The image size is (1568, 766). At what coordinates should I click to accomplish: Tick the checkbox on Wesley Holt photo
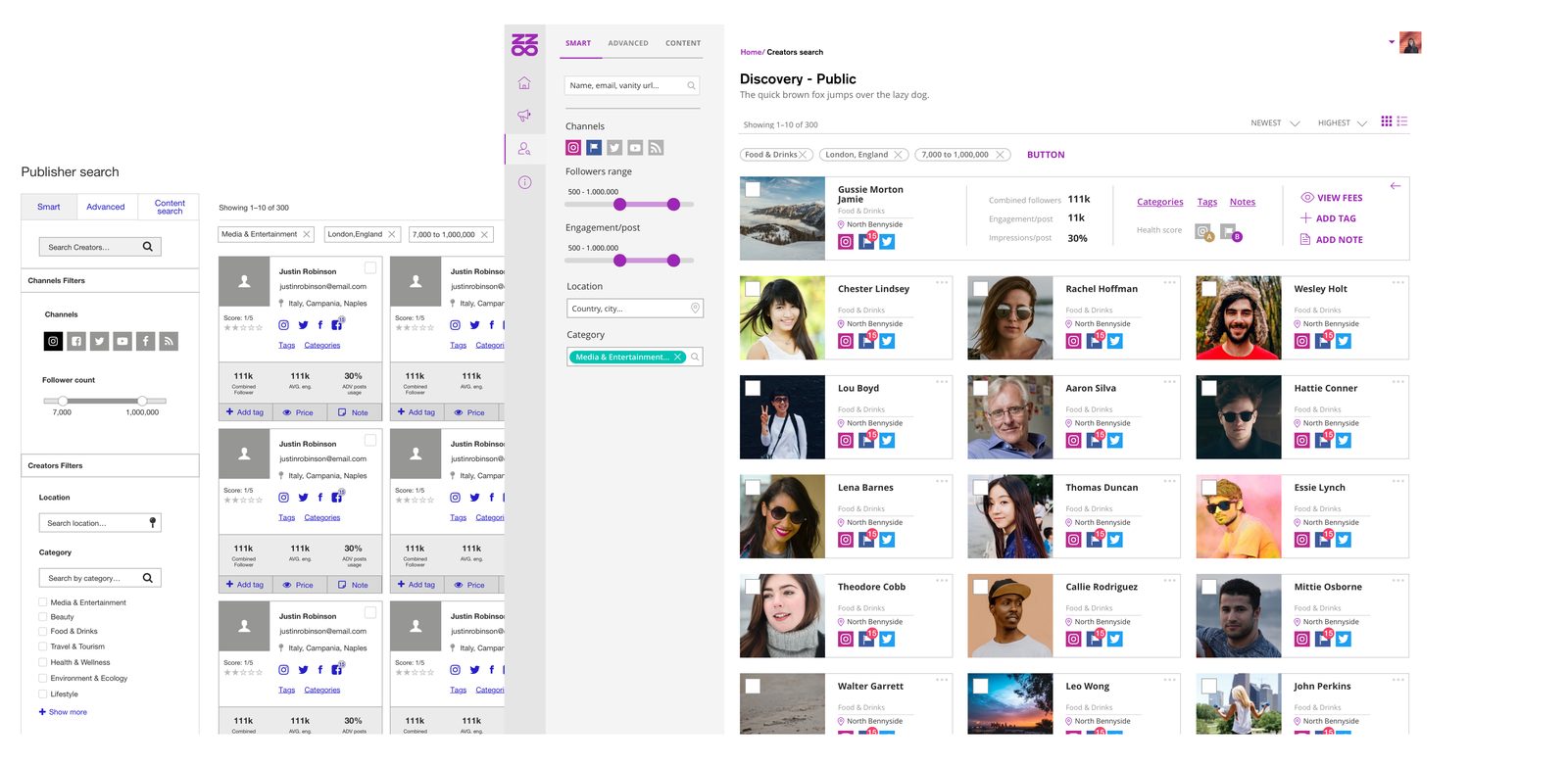pyautogui.click(x=1209, y=289)
